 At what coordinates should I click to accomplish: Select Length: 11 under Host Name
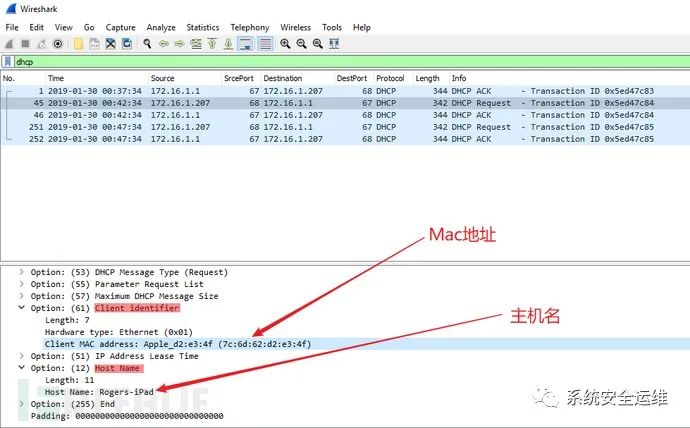[x=70, y=380]
